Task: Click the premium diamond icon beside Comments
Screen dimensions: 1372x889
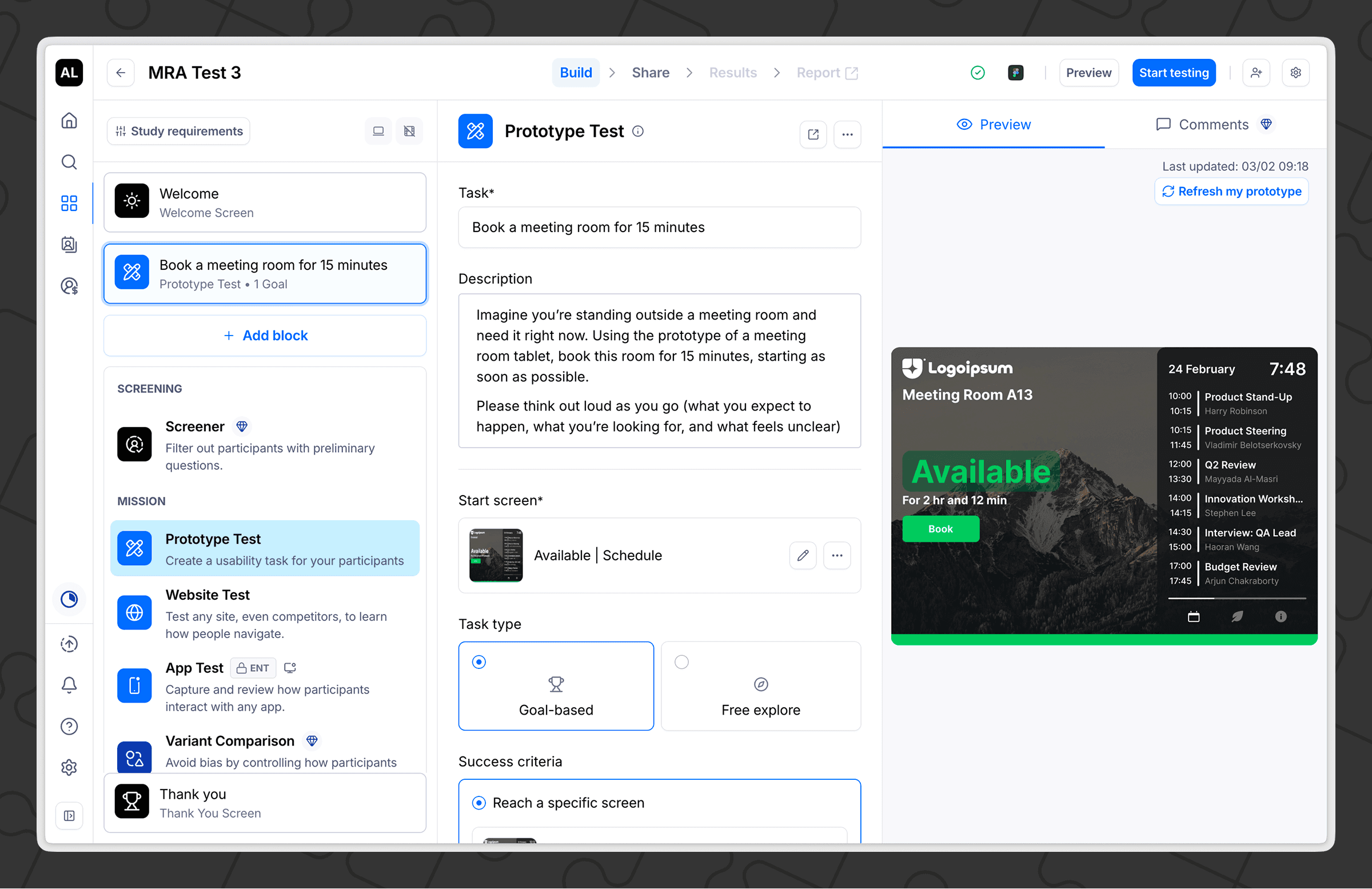Action: coord(1266,125)
